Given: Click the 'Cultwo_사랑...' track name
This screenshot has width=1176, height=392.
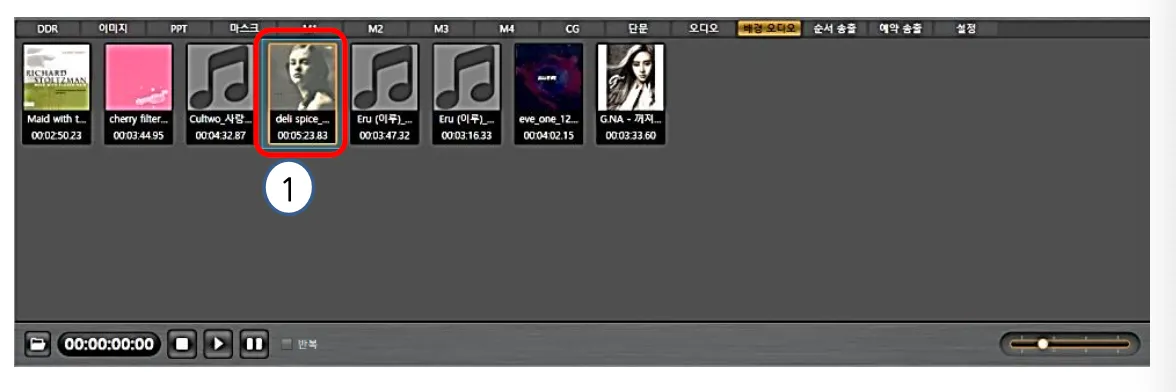Looking at the screenshot, I should 220,120.
